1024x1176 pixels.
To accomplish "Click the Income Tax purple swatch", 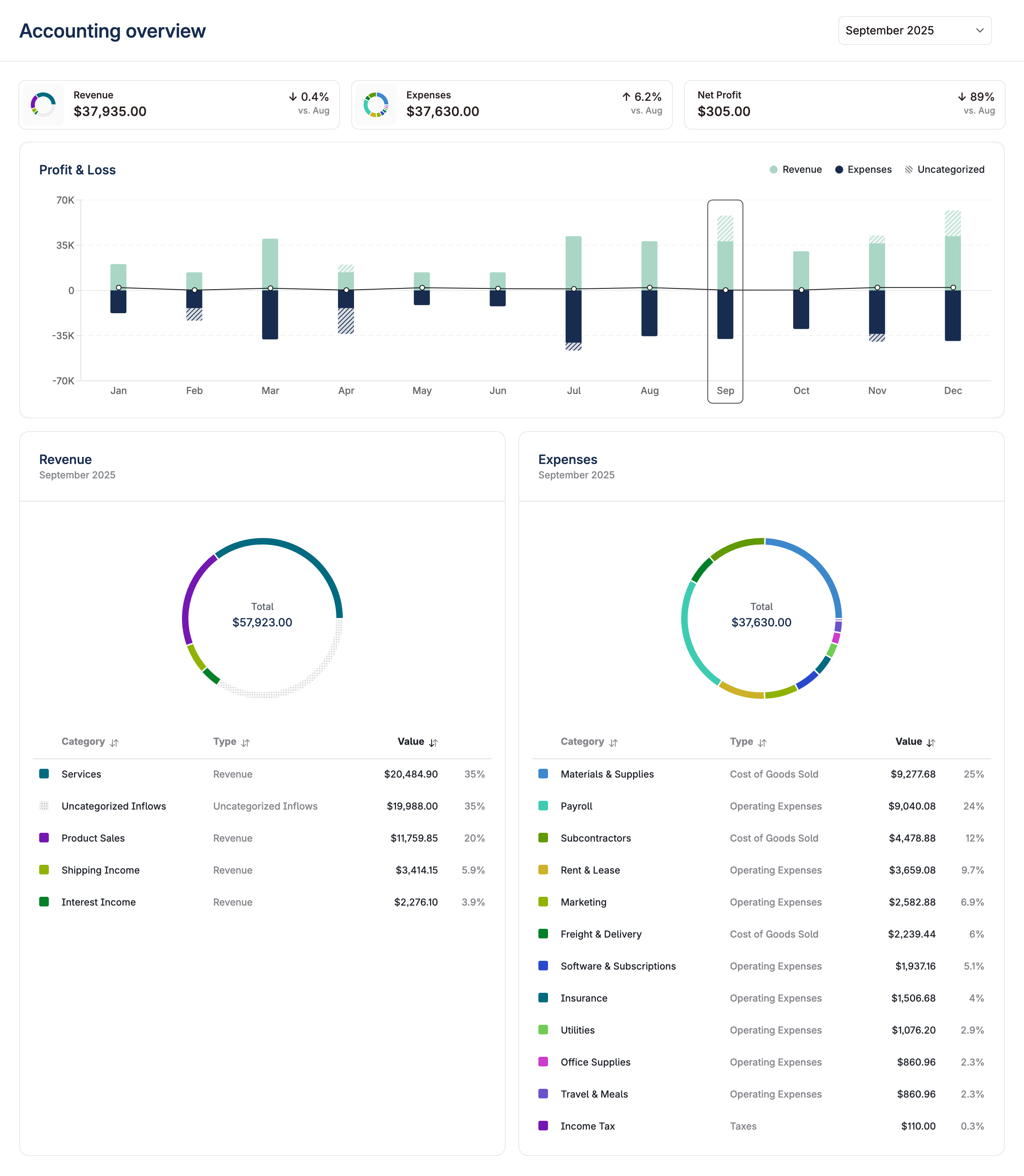I will [x=543, y=1126].
